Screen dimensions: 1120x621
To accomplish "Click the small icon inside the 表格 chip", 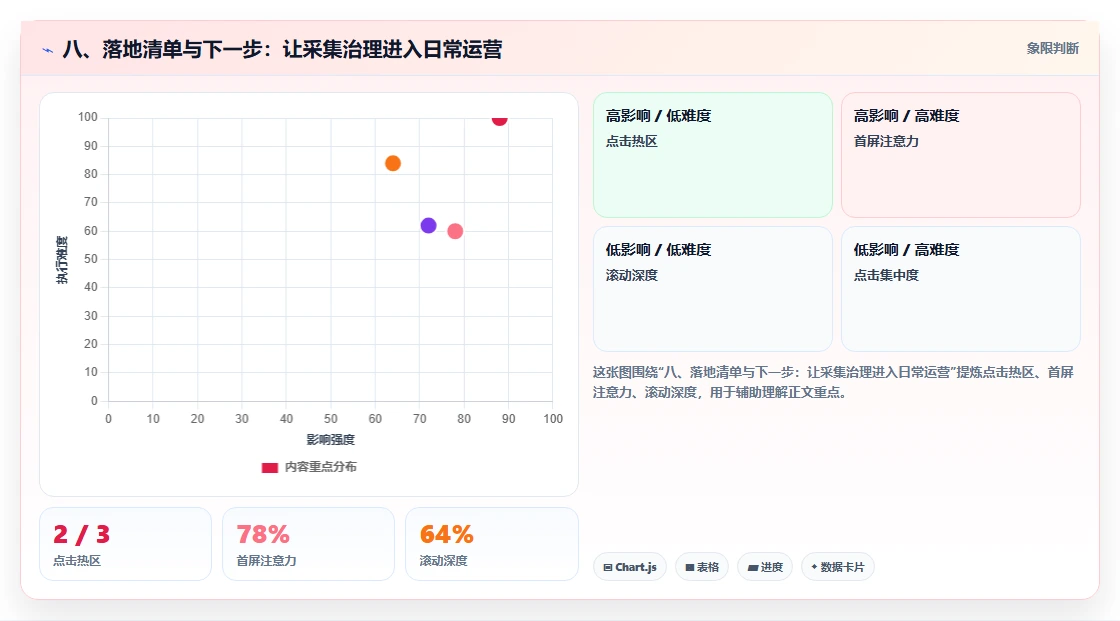I will point(690,567).
